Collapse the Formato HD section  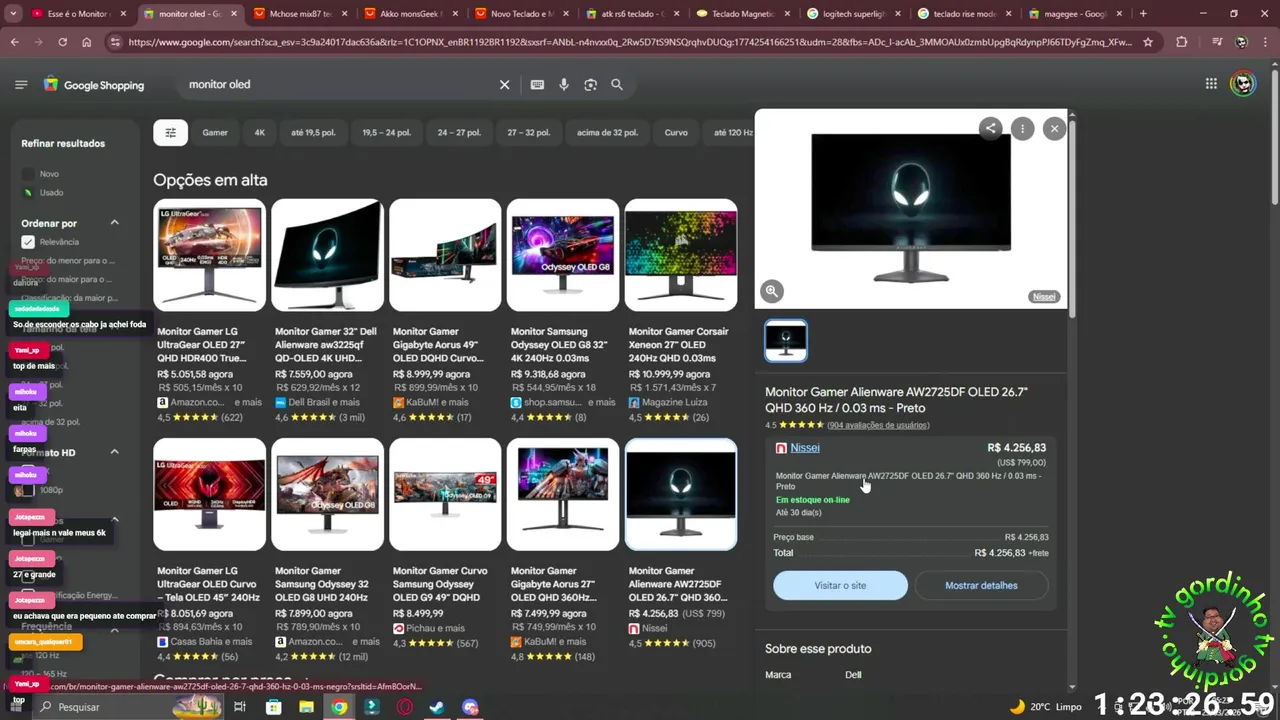click(x=114, y=452)
